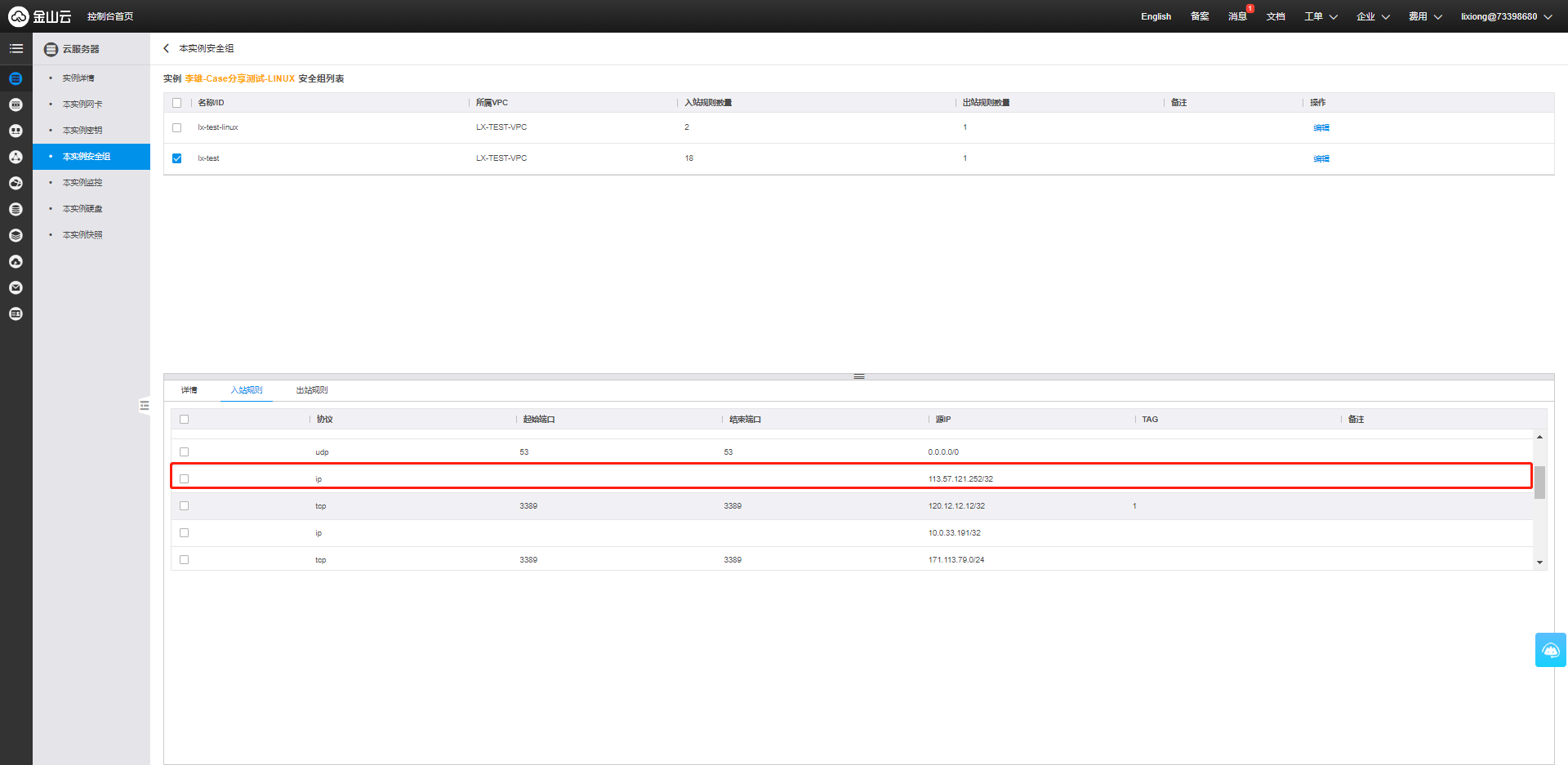Click 编辑 for the lx-test-linux row
The height and width of the screenshot is (765, 1568).
1321,128
